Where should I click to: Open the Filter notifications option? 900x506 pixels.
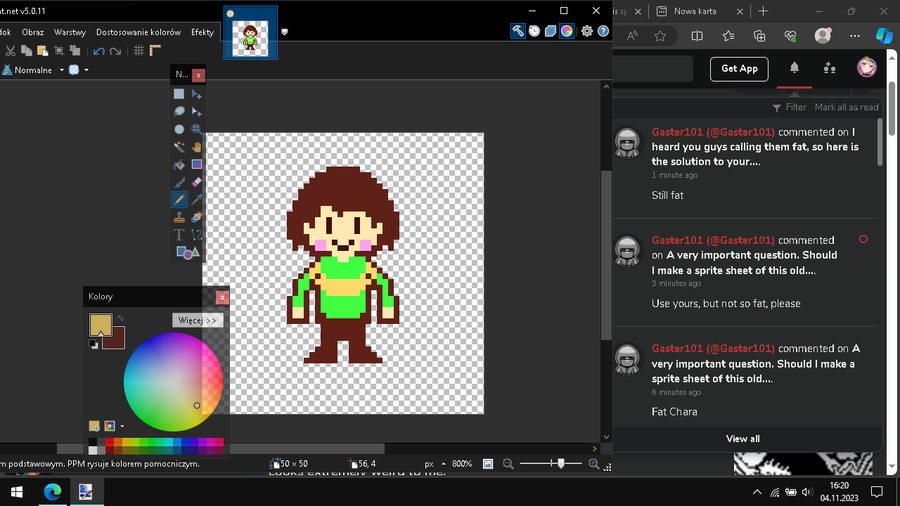[789, 107]
